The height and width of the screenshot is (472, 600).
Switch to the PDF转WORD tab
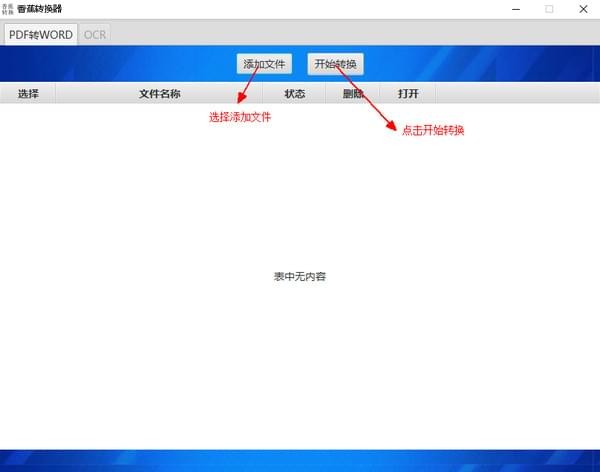click(41, 34)
